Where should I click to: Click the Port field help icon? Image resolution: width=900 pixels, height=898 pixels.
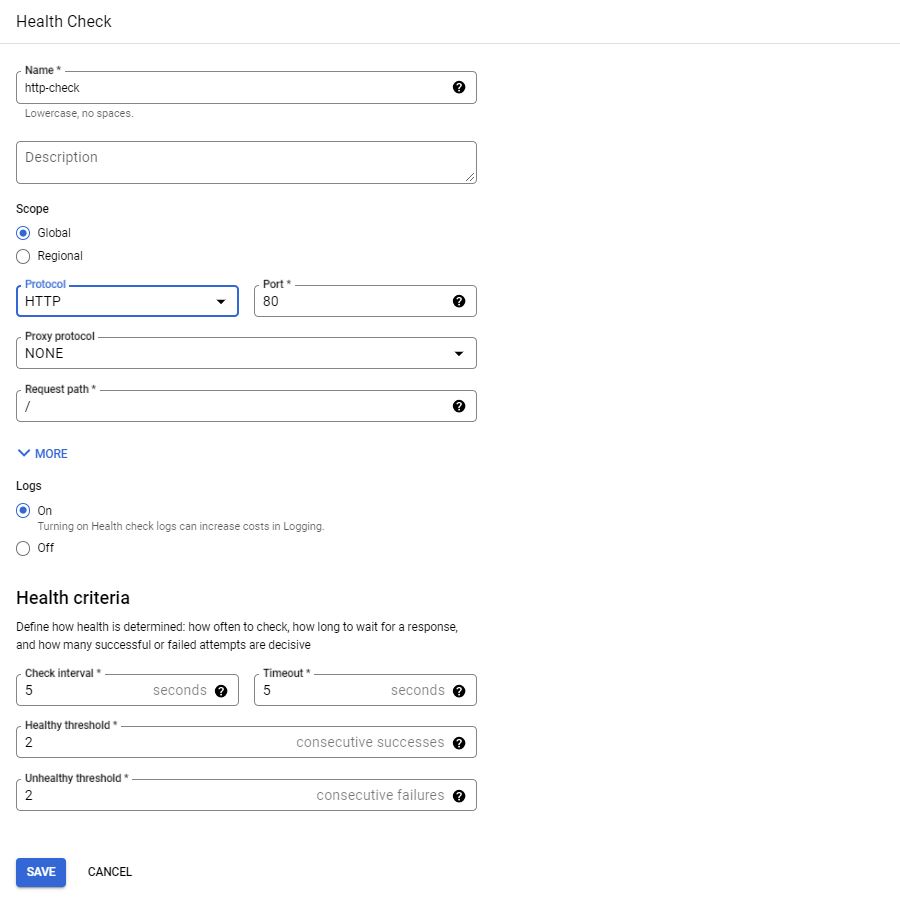(x=459, y=301)
